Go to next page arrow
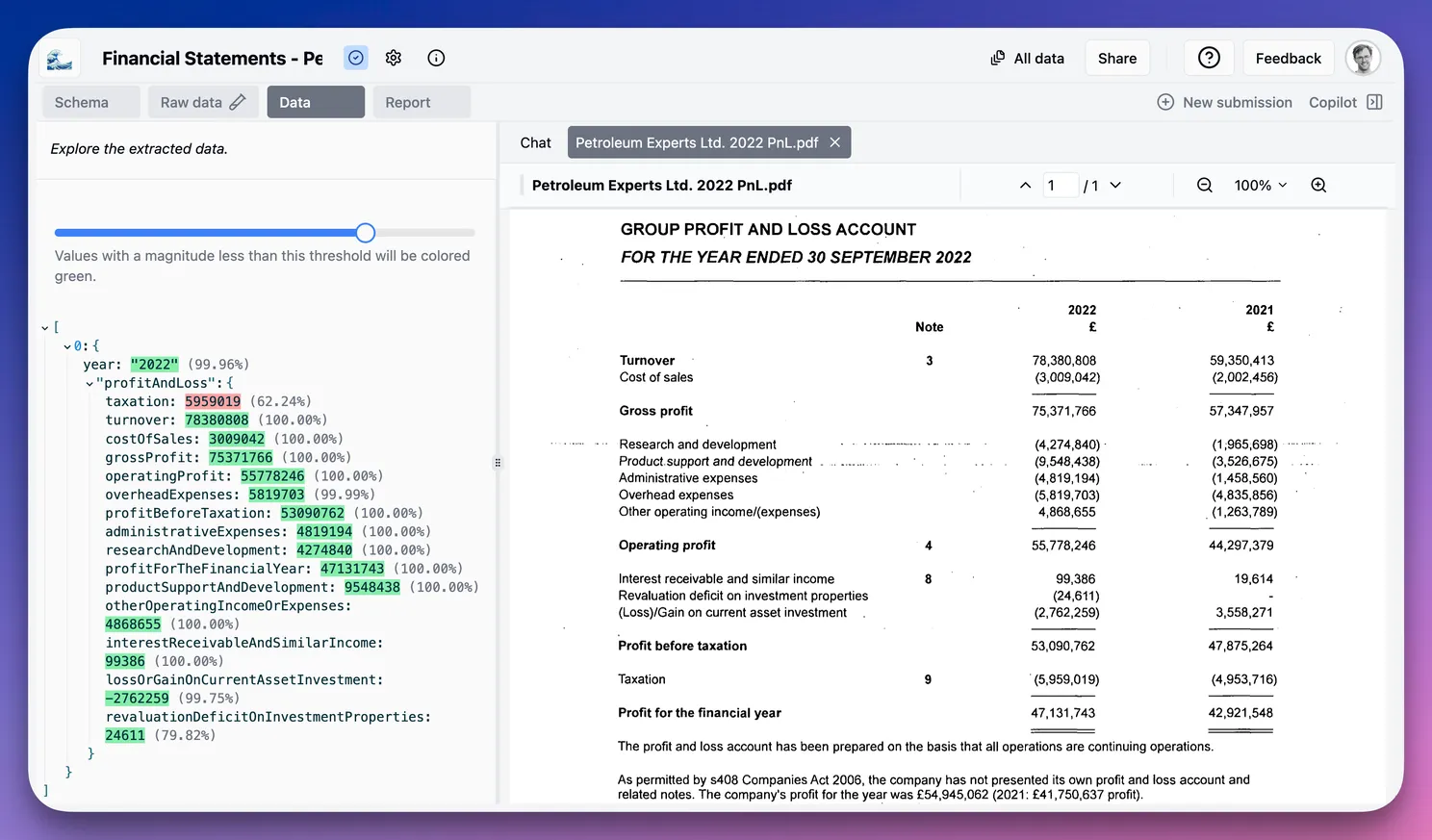1432x840 pixels. pyautogui.click(x=1115, y=185)
